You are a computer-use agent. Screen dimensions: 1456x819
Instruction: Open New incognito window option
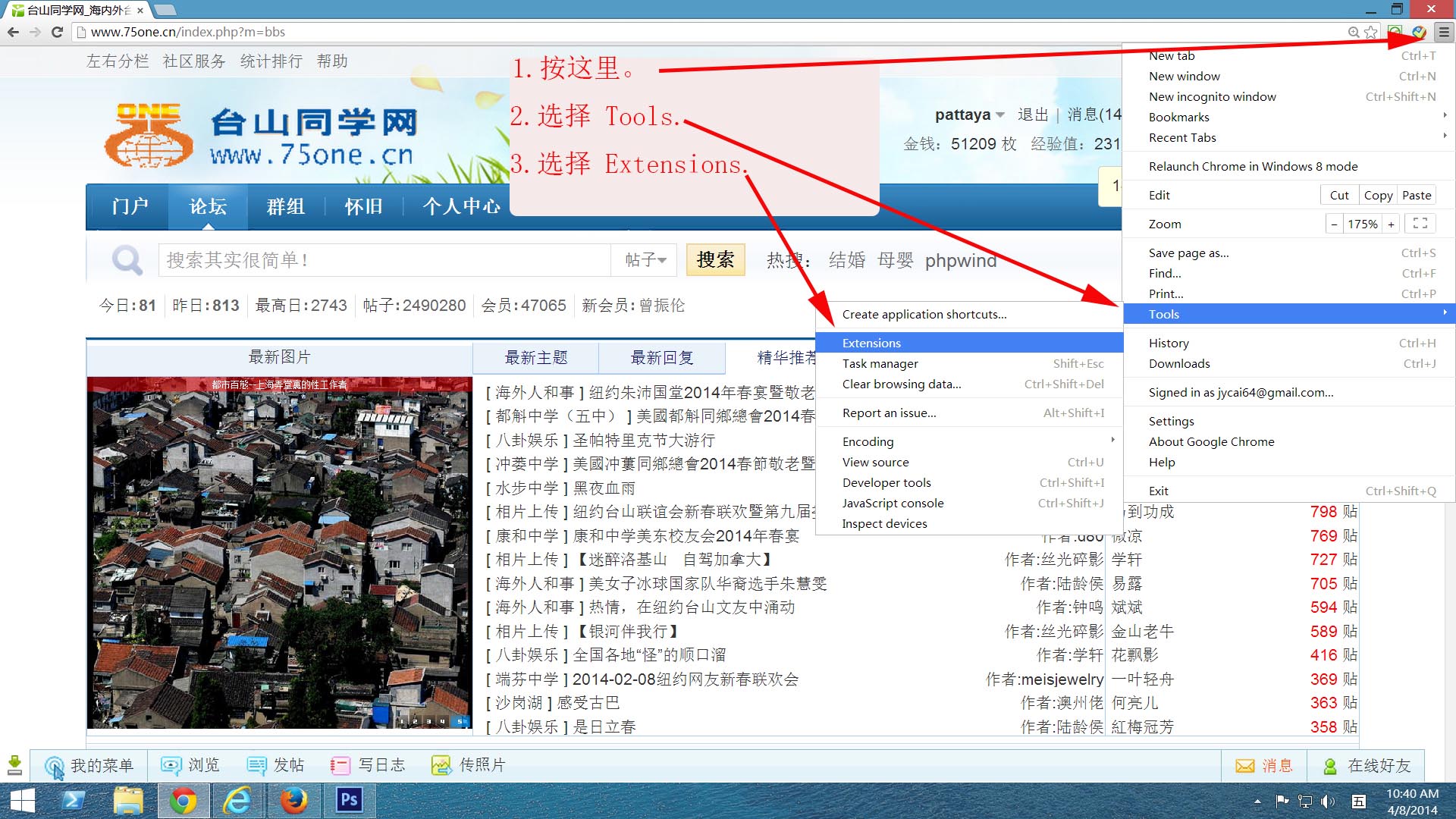(1212, 96)
